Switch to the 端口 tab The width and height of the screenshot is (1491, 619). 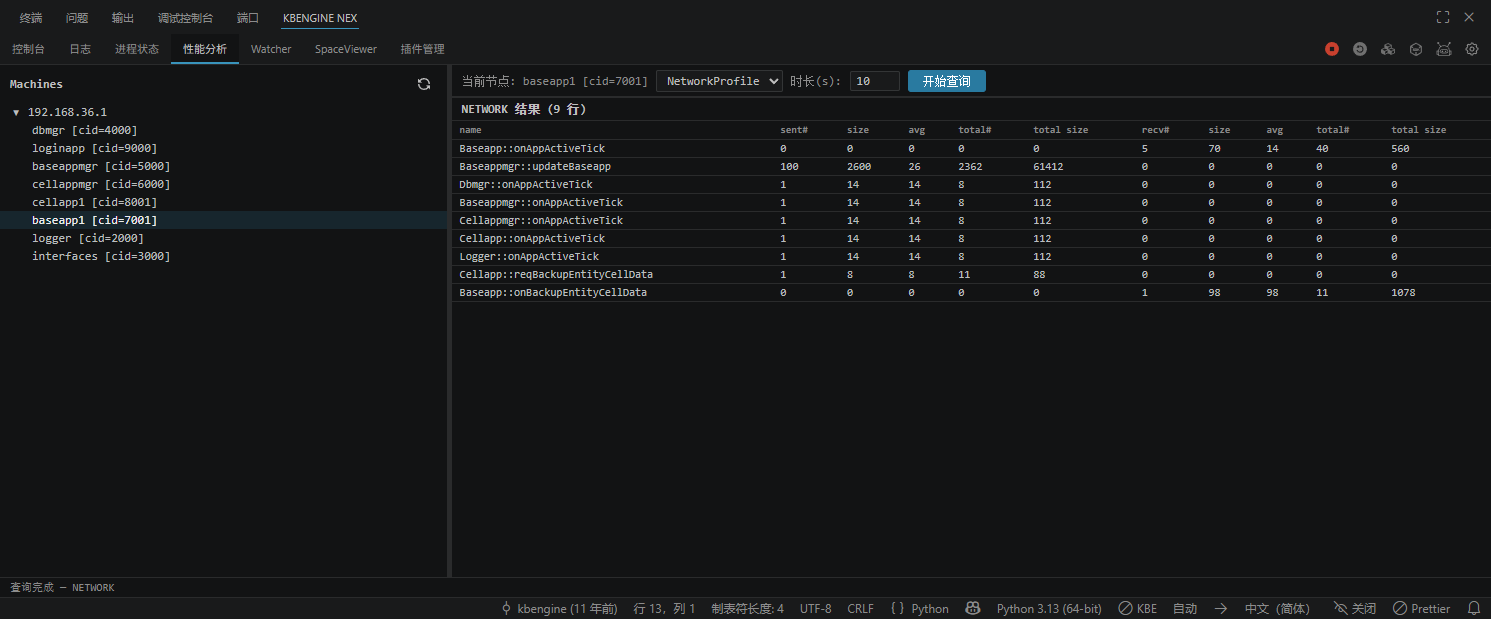click(x=248, y=18)
